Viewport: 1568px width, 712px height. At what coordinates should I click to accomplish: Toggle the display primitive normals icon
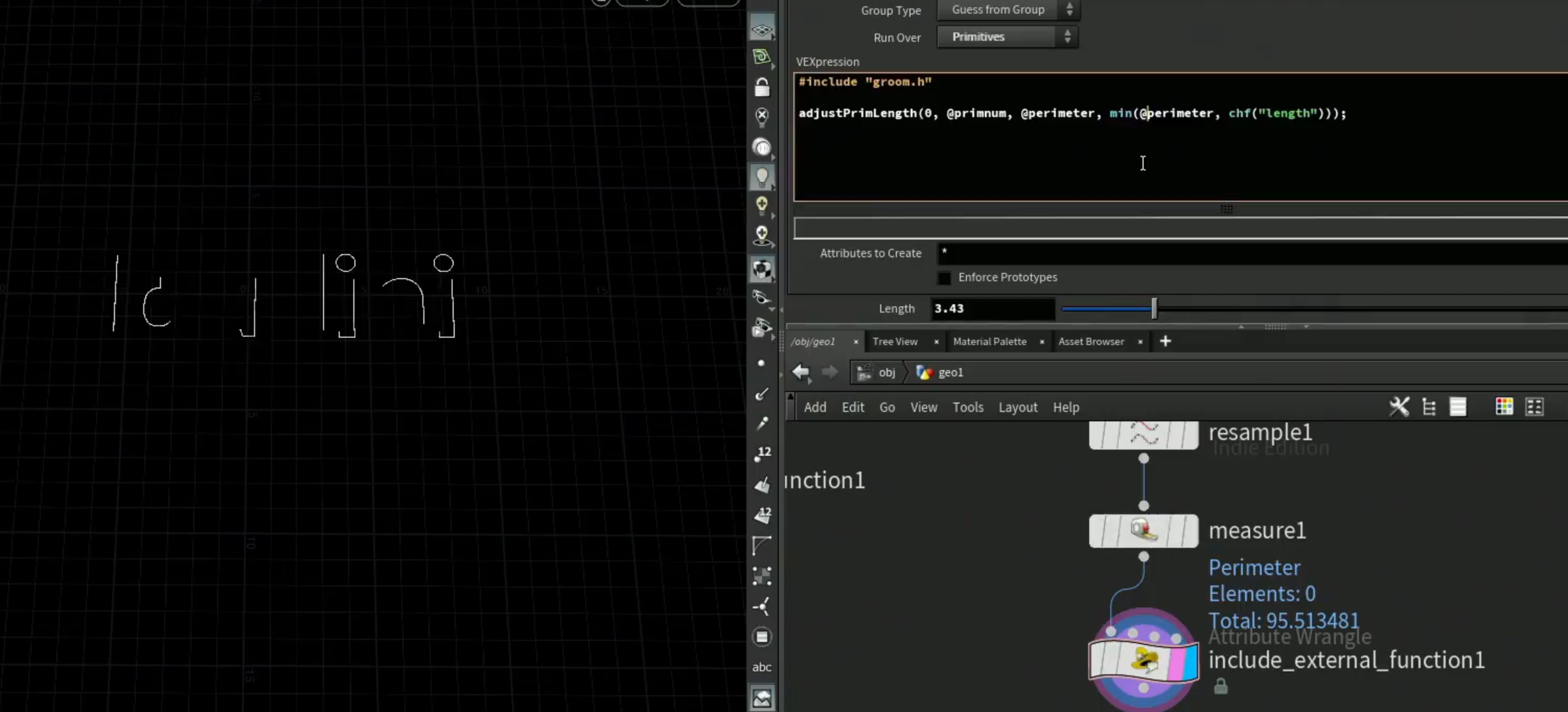[762, 485]
